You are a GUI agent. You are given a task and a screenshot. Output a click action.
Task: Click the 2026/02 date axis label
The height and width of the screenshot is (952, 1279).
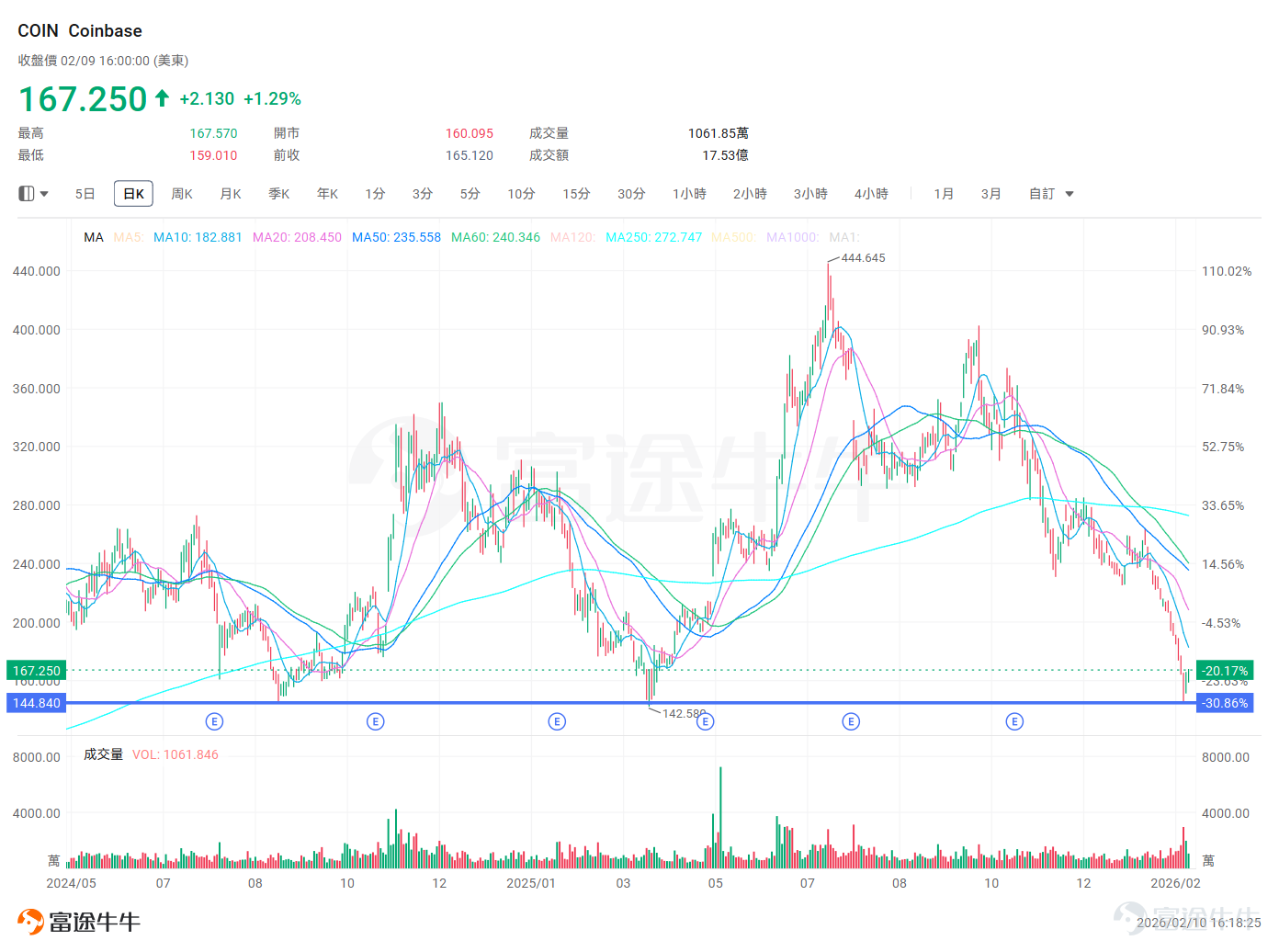click(x=1175, y=883)
